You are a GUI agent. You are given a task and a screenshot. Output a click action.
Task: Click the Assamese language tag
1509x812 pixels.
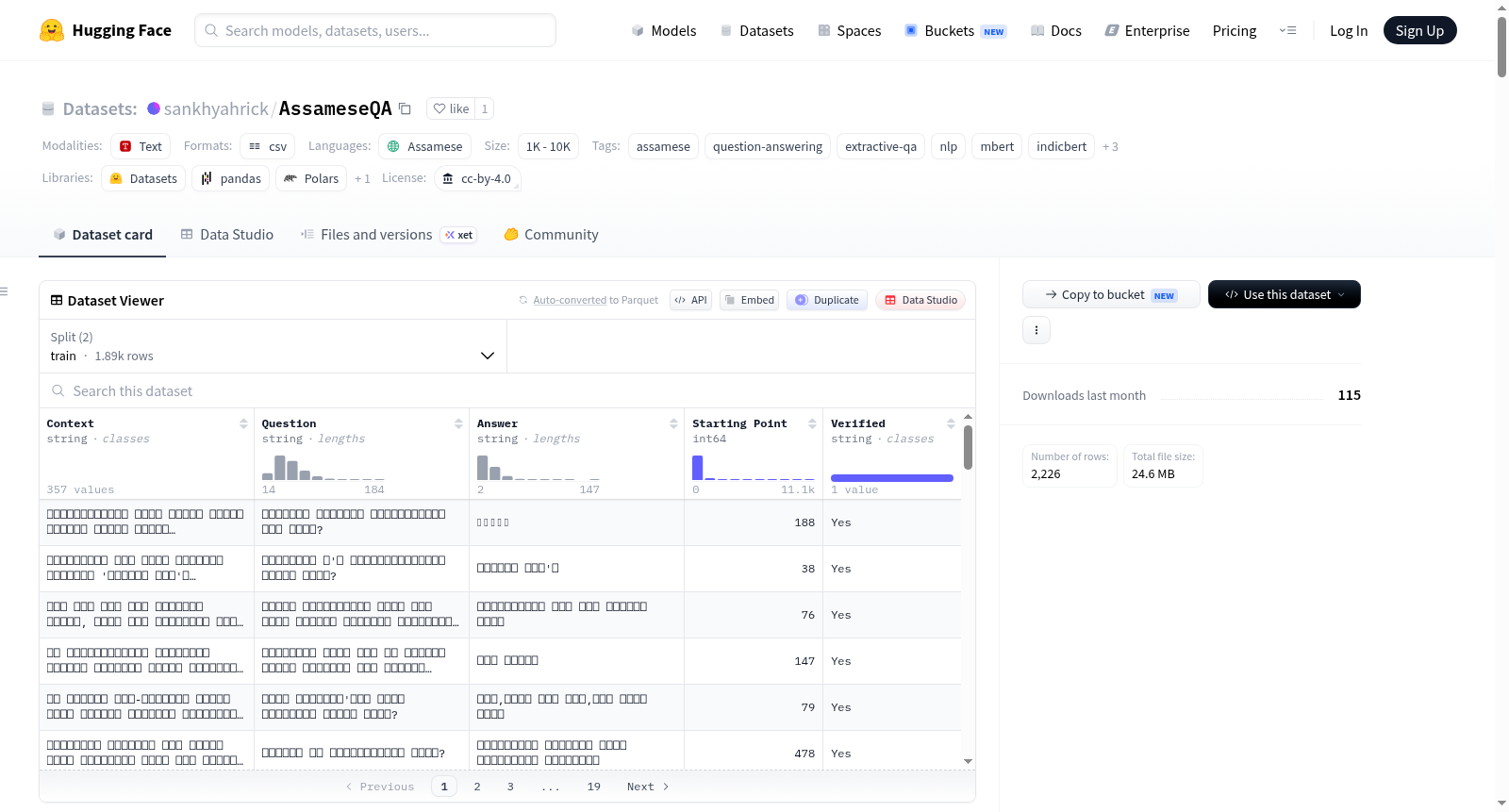(x=425, y=146)
